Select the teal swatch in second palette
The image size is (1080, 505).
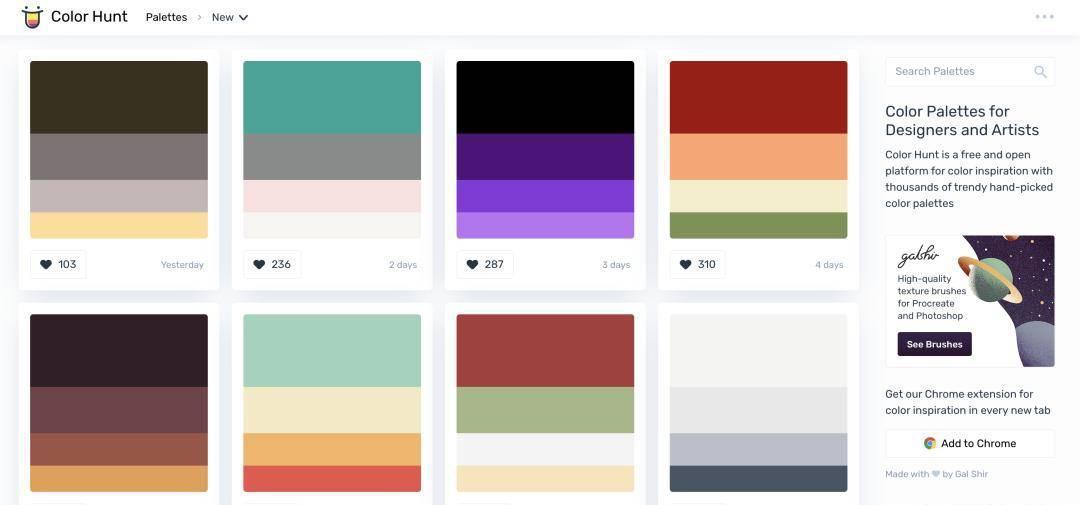point(332,97)
